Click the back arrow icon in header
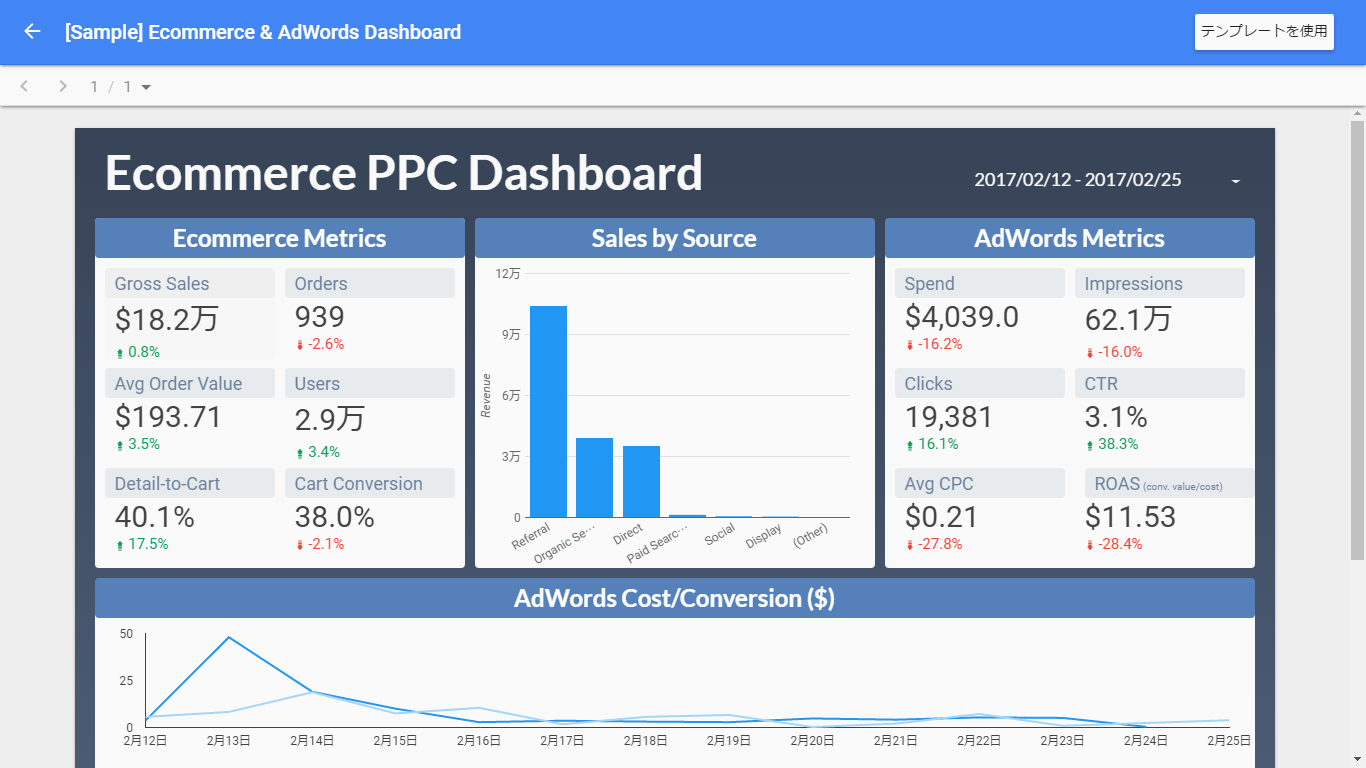 point(32,32)
